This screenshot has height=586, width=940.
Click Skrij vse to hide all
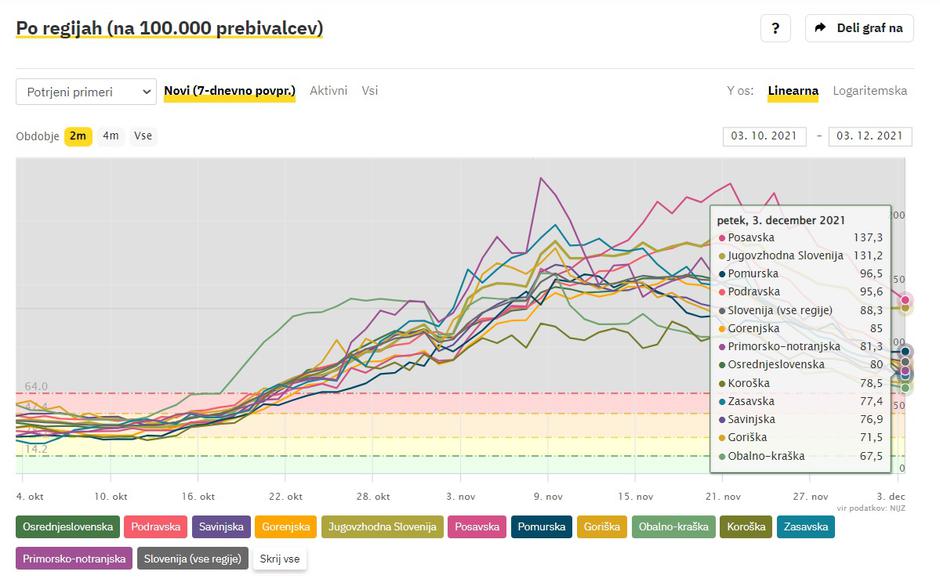coord(280,559)
